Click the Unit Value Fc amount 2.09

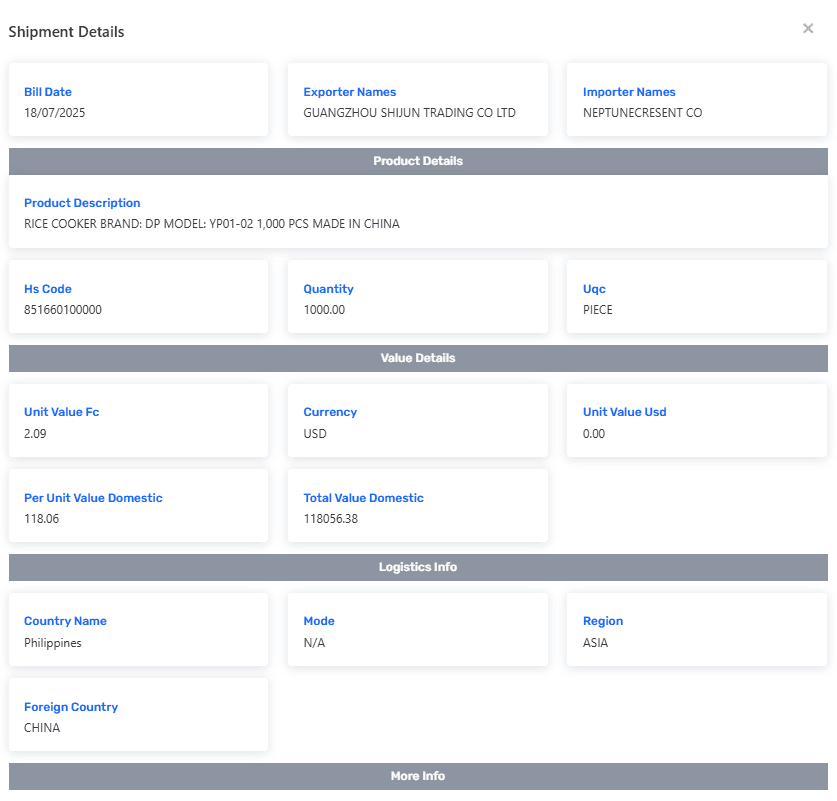[x=35, y=434]
